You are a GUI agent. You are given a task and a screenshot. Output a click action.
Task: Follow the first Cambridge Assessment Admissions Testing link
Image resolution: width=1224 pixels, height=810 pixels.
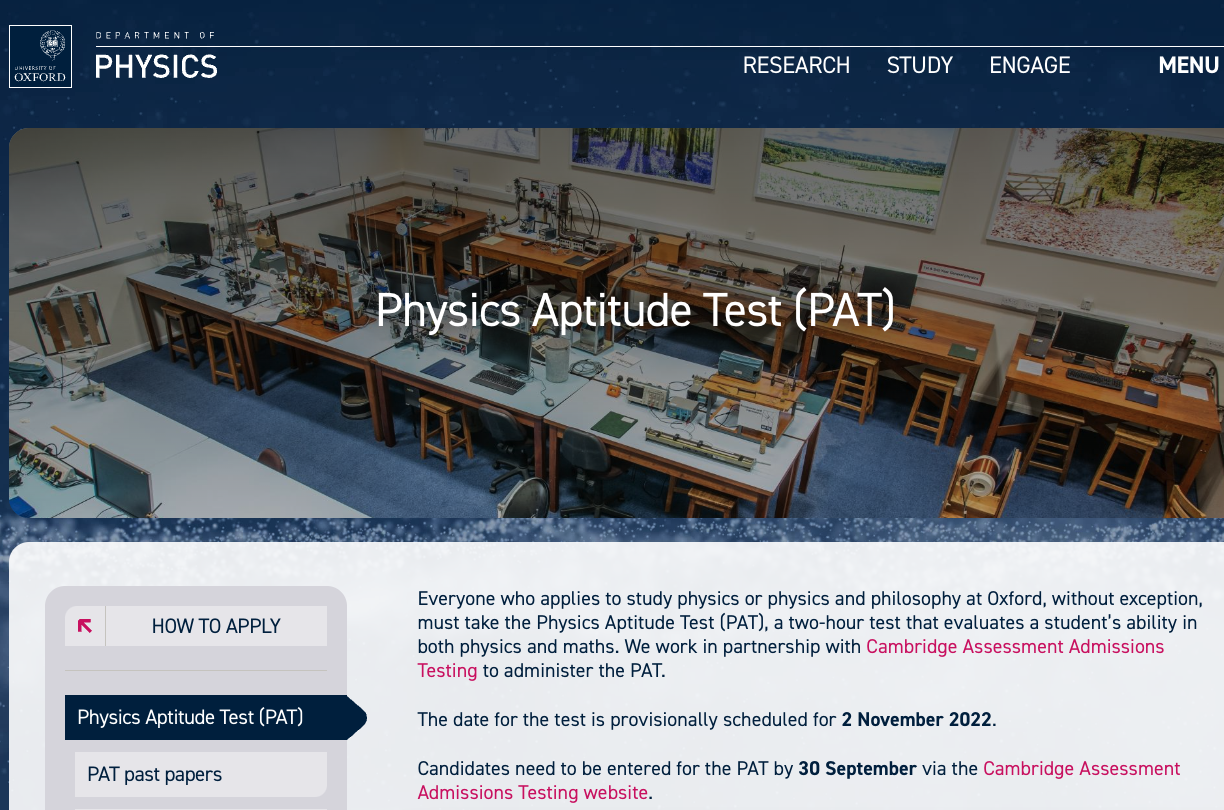[1014, 646]
